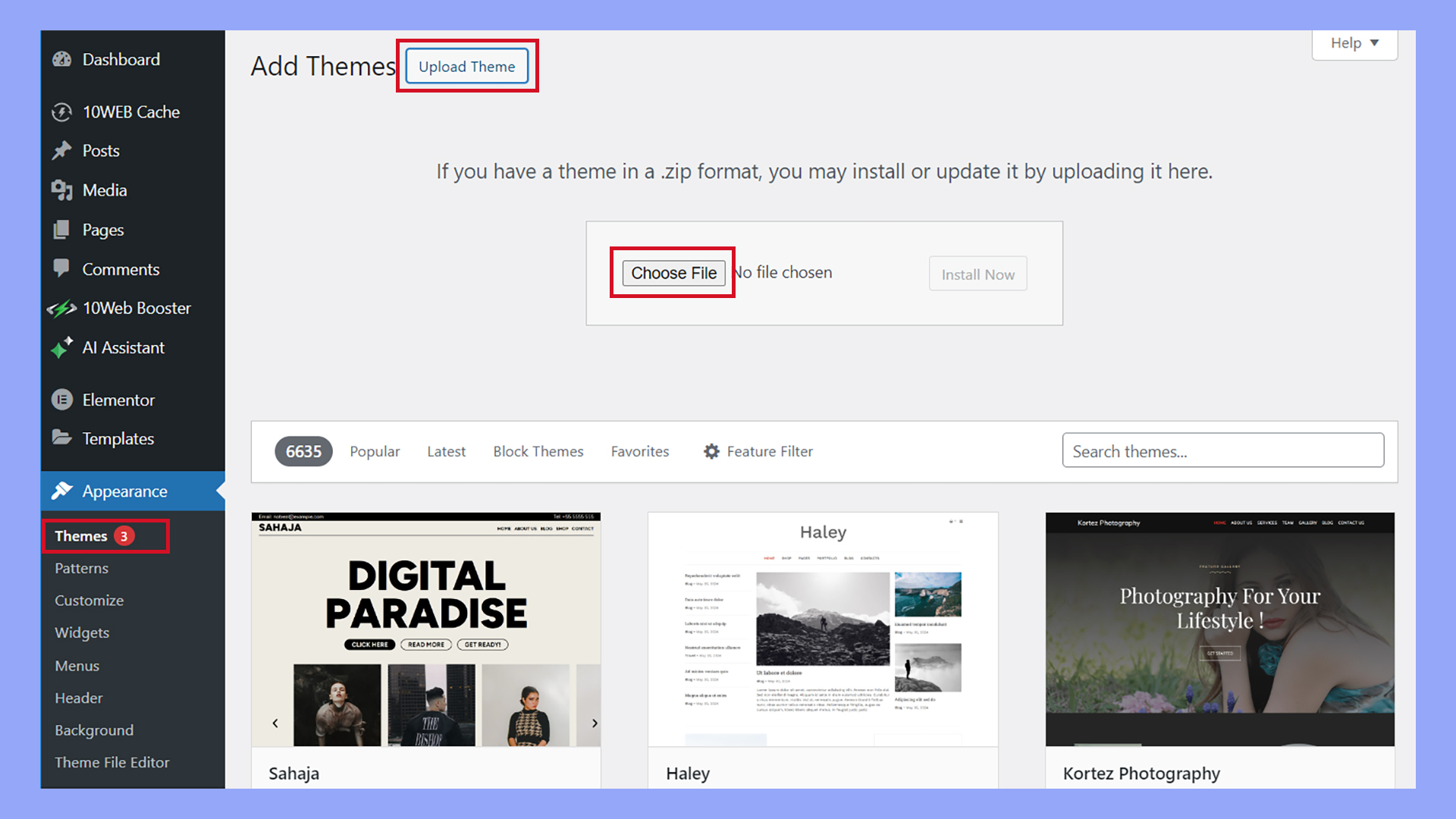Go back in the Sahaja carousel
Screen dimensions: 1456x819
[x=275, y=723]
